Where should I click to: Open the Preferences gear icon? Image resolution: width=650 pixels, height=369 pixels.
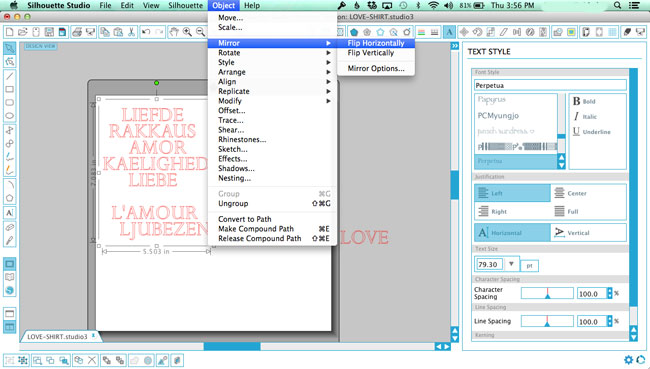pyautogui.click(x=628, y=359)
